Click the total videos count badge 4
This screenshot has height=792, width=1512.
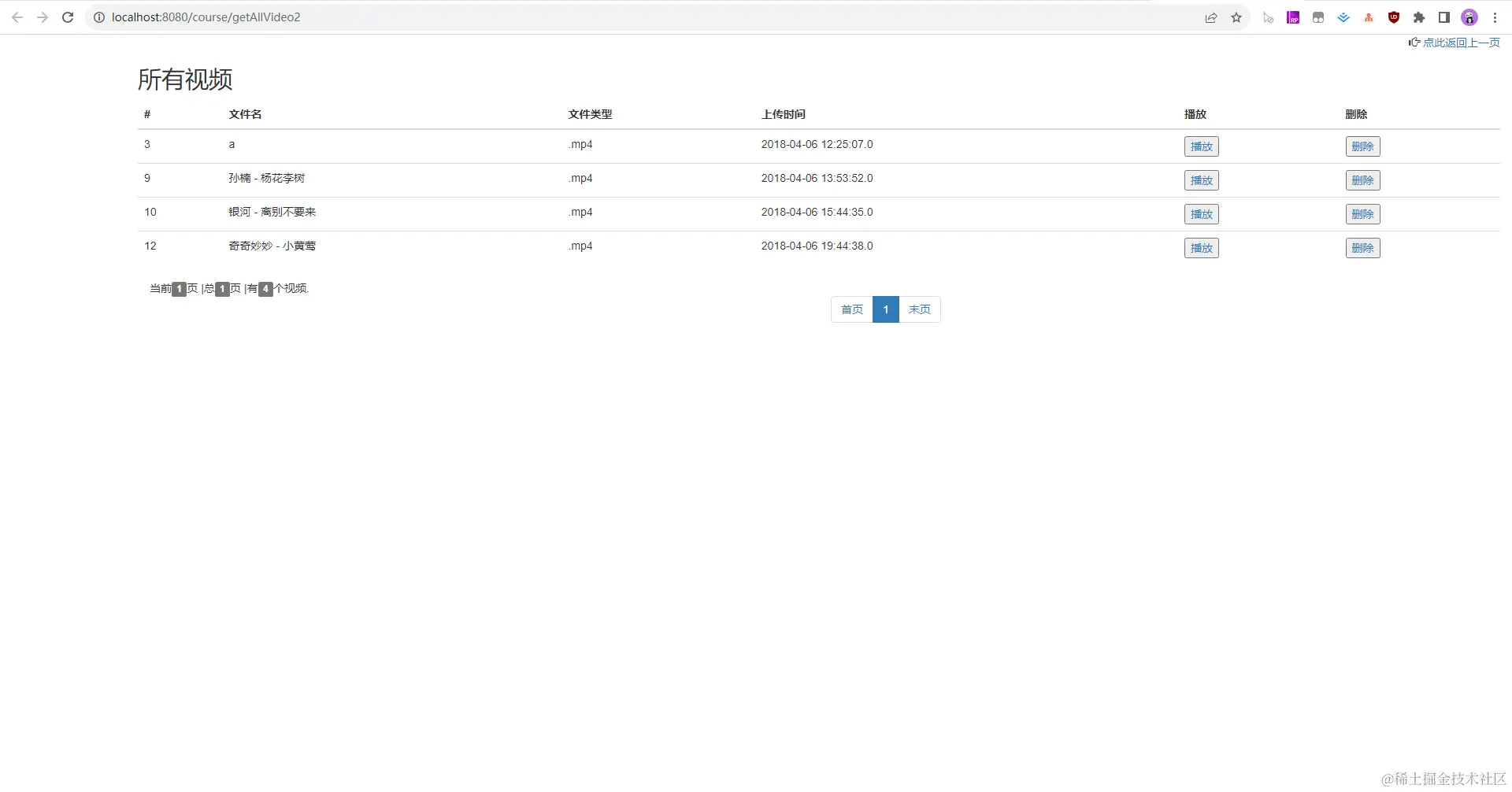266,289
